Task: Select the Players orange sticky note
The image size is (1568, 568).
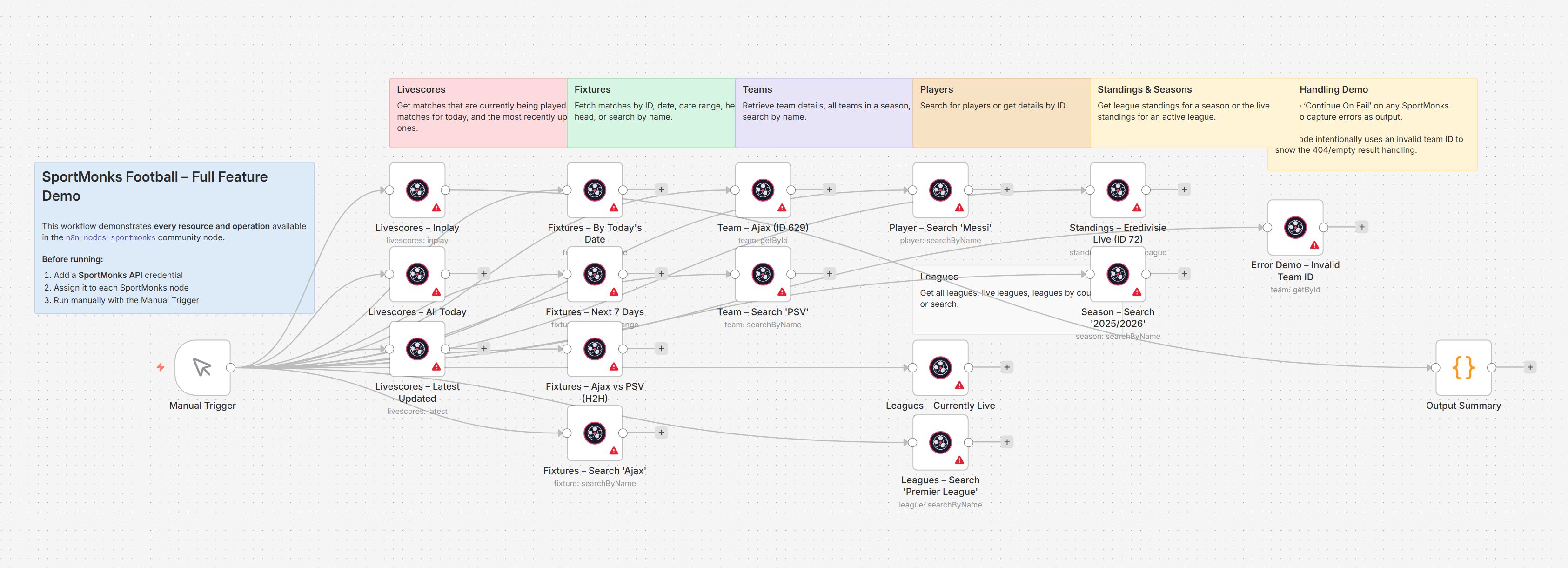Action: coord(1002,113)
